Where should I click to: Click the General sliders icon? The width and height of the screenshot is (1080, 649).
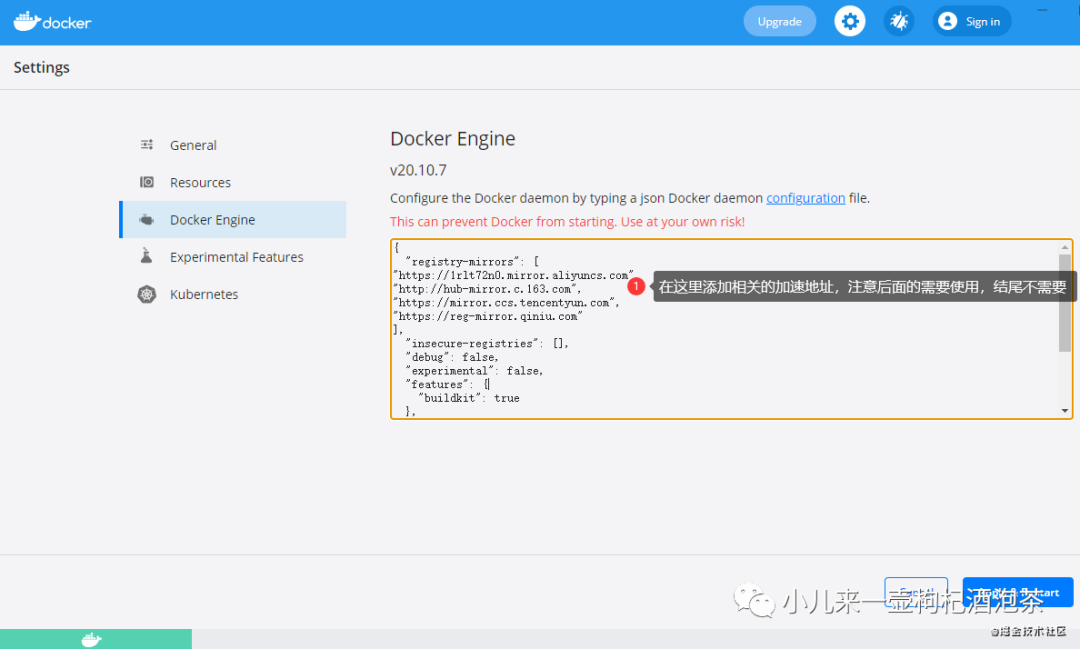point(147,145)
